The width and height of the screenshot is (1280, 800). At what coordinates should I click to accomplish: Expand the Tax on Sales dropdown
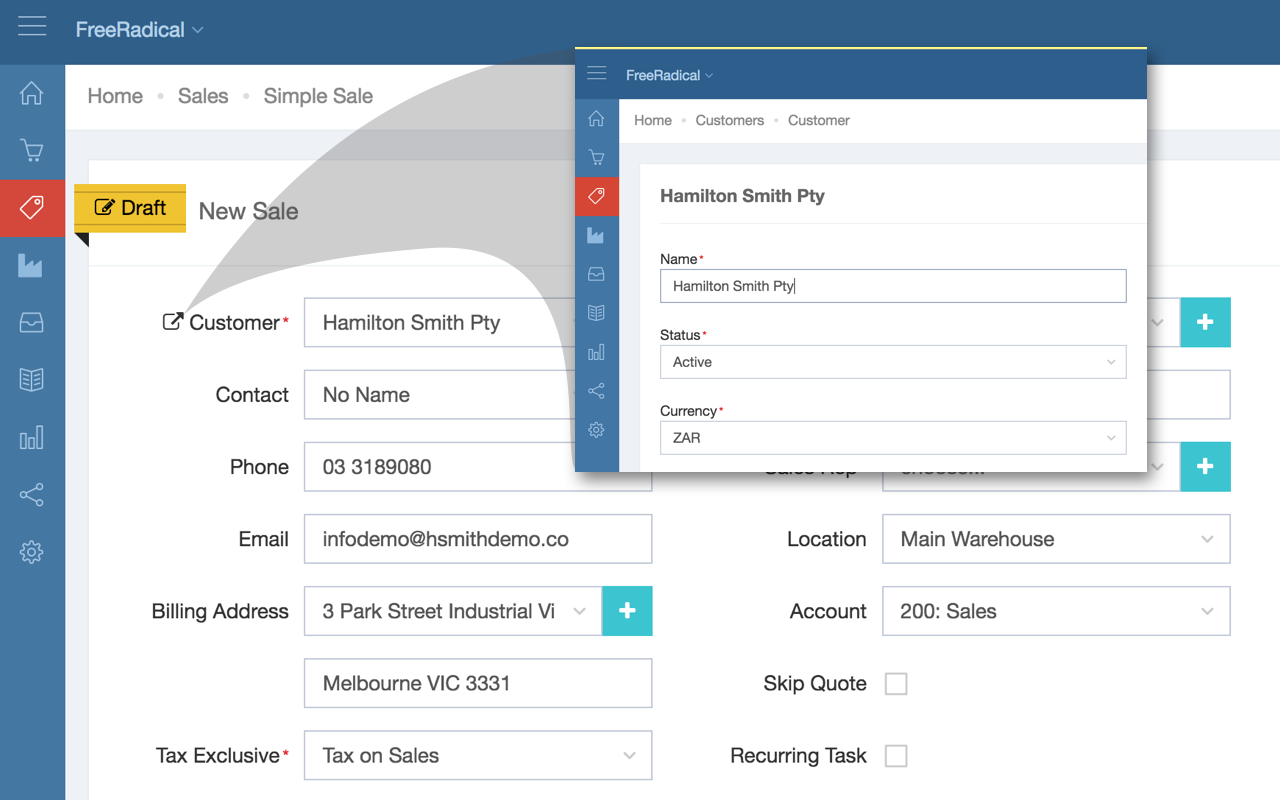coord(478,756)
